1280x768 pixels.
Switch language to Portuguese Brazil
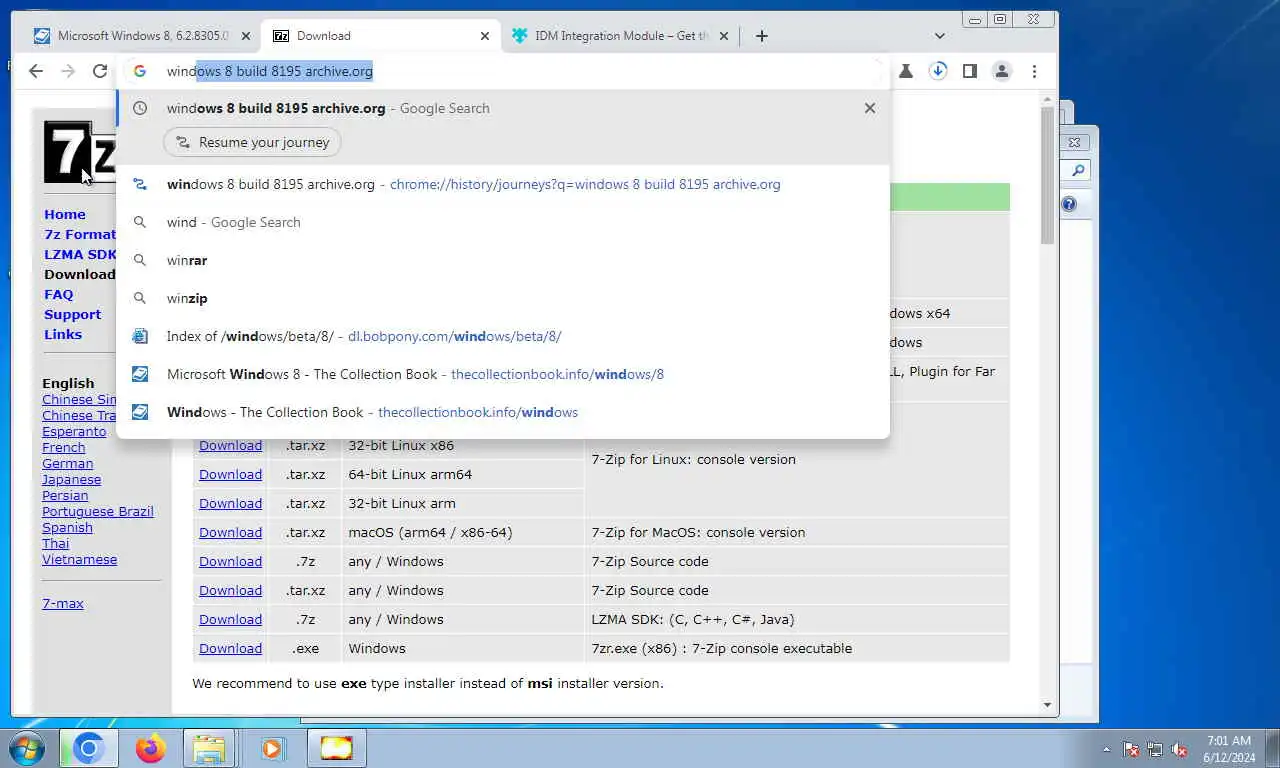(98, 511)
